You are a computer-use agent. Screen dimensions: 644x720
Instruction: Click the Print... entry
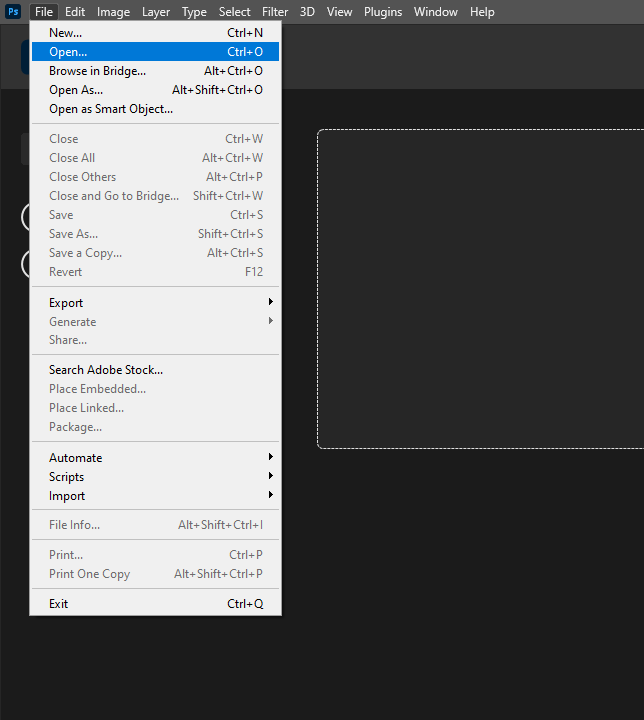pyautogui.click(x=155, y=555)
